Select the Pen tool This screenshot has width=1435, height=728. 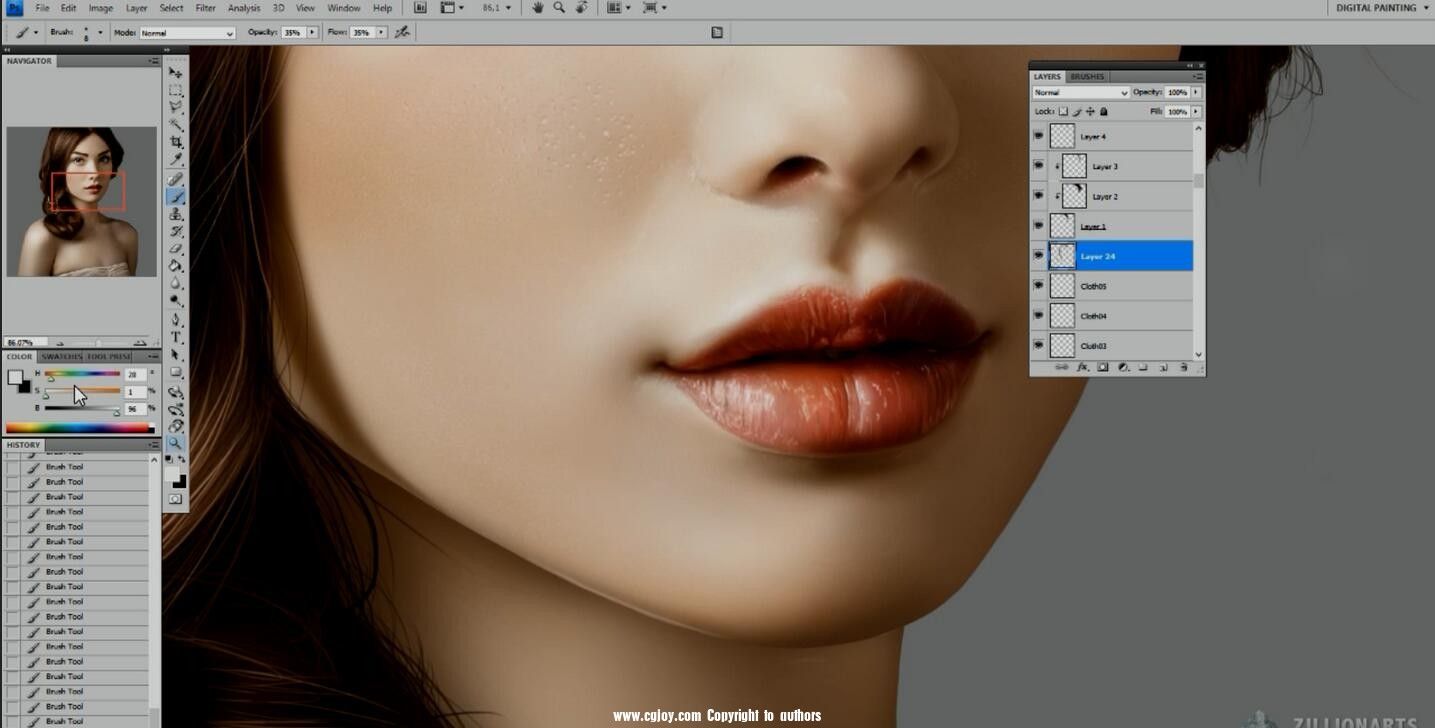[176, 320]
